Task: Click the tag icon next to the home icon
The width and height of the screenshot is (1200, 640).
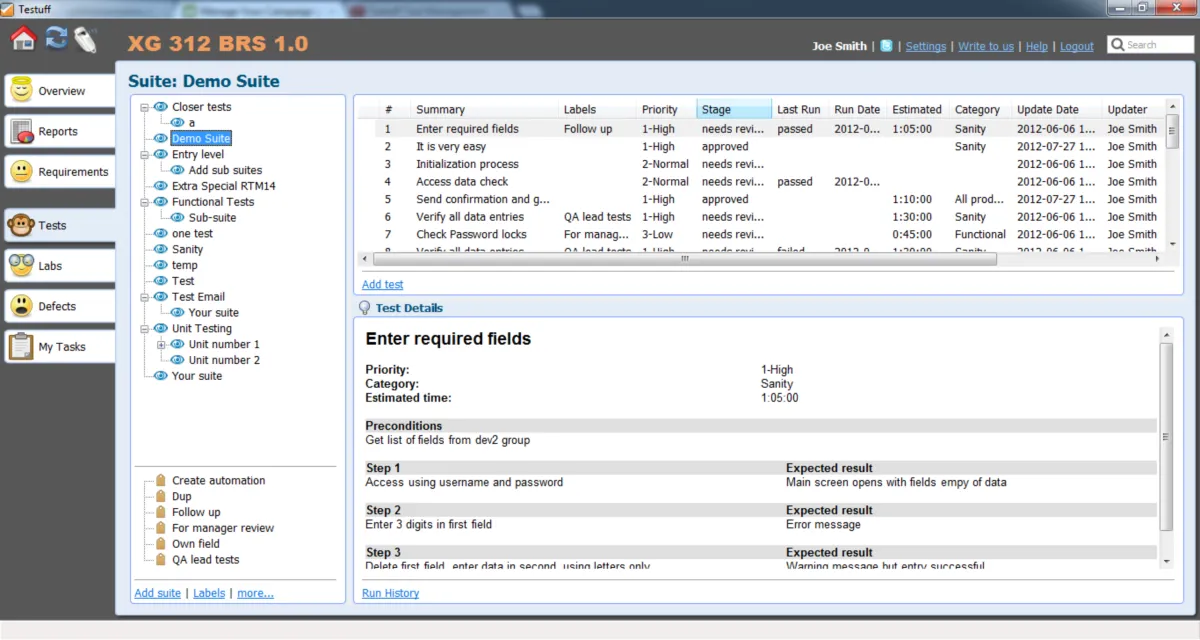Action: click(x=85, y=40)
